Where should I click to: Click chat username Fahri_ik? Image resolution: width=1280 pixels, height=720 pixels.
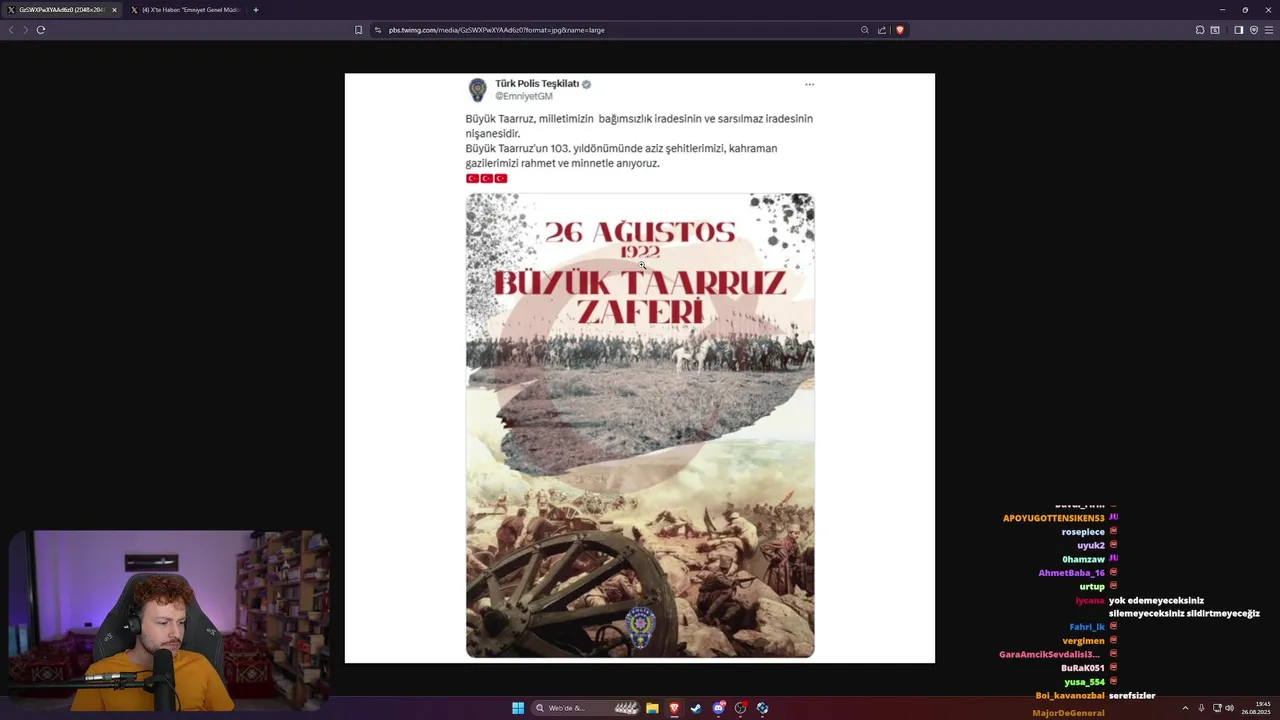1087,627
